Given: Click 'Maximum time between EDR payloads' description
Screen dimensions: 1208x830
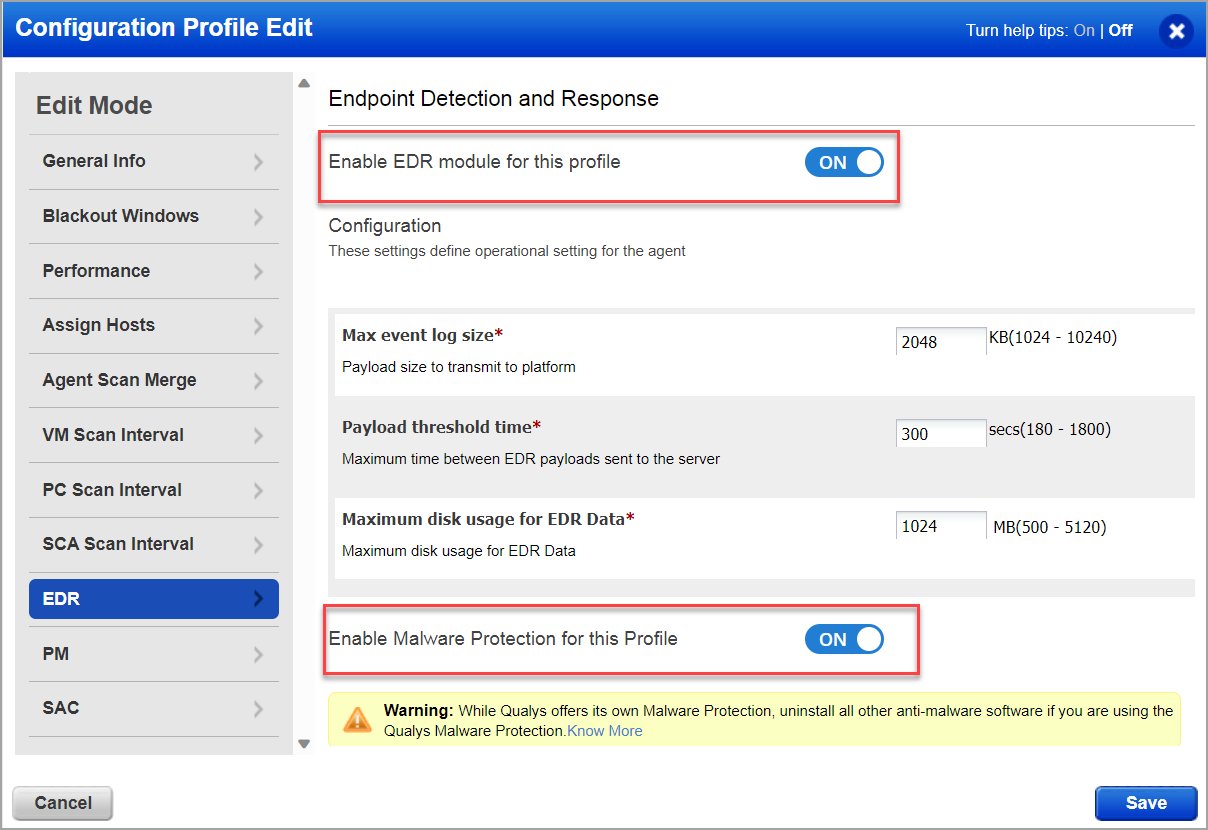Looking at the screenshot, I should [x=531, y=459].
